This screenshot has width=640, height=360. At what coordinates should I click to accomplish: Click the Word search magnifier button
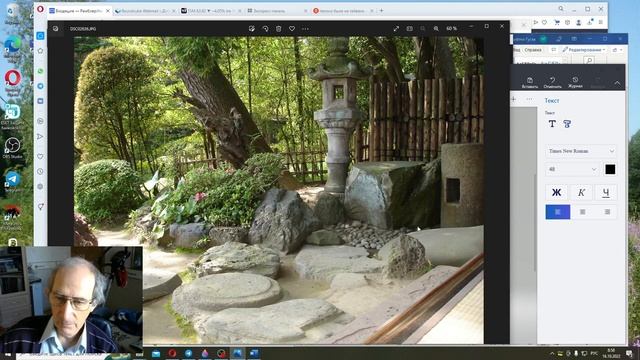coord(589,61)
